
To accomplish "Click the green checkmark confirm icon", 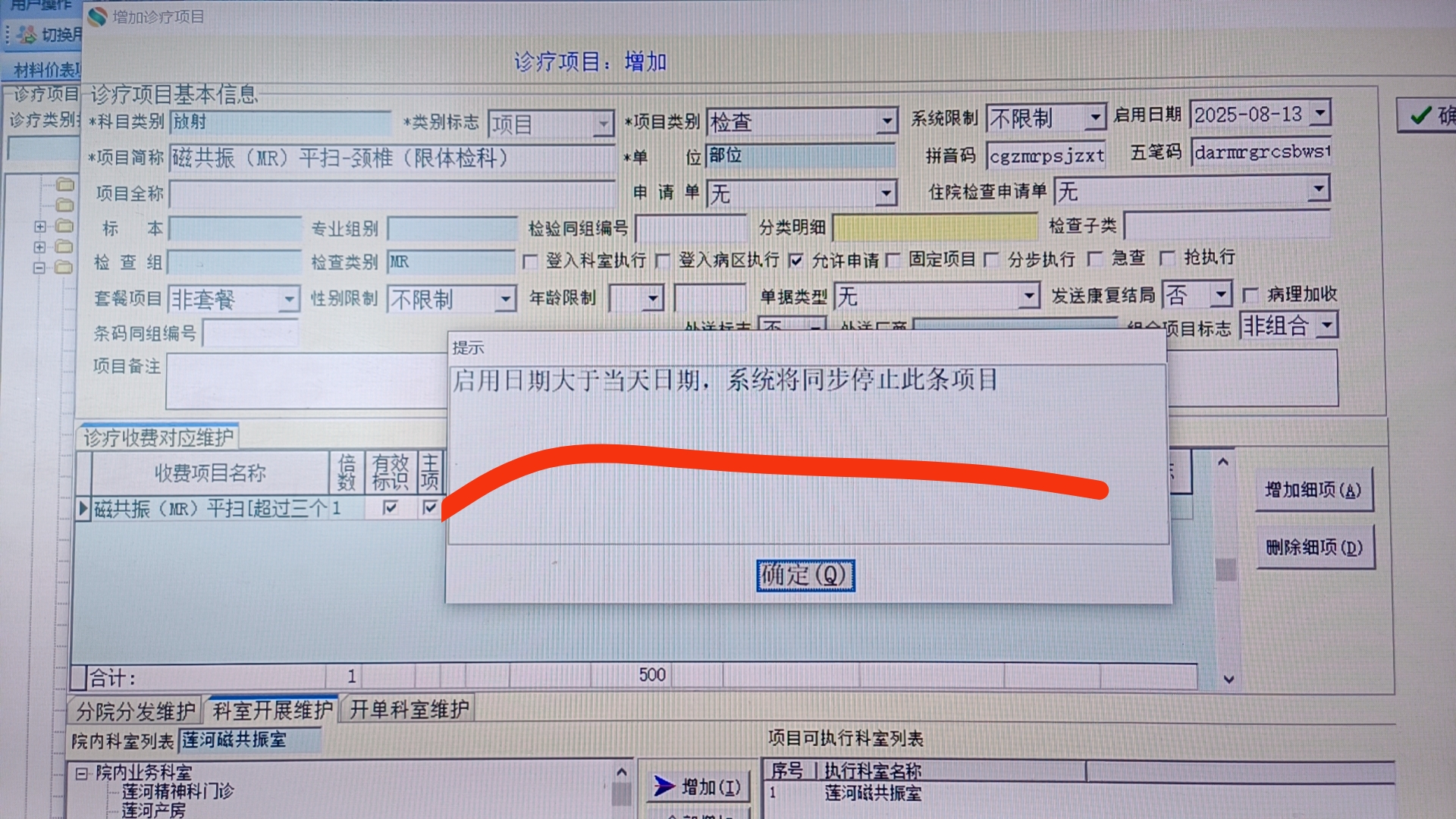I will [x=1420, y=116].
